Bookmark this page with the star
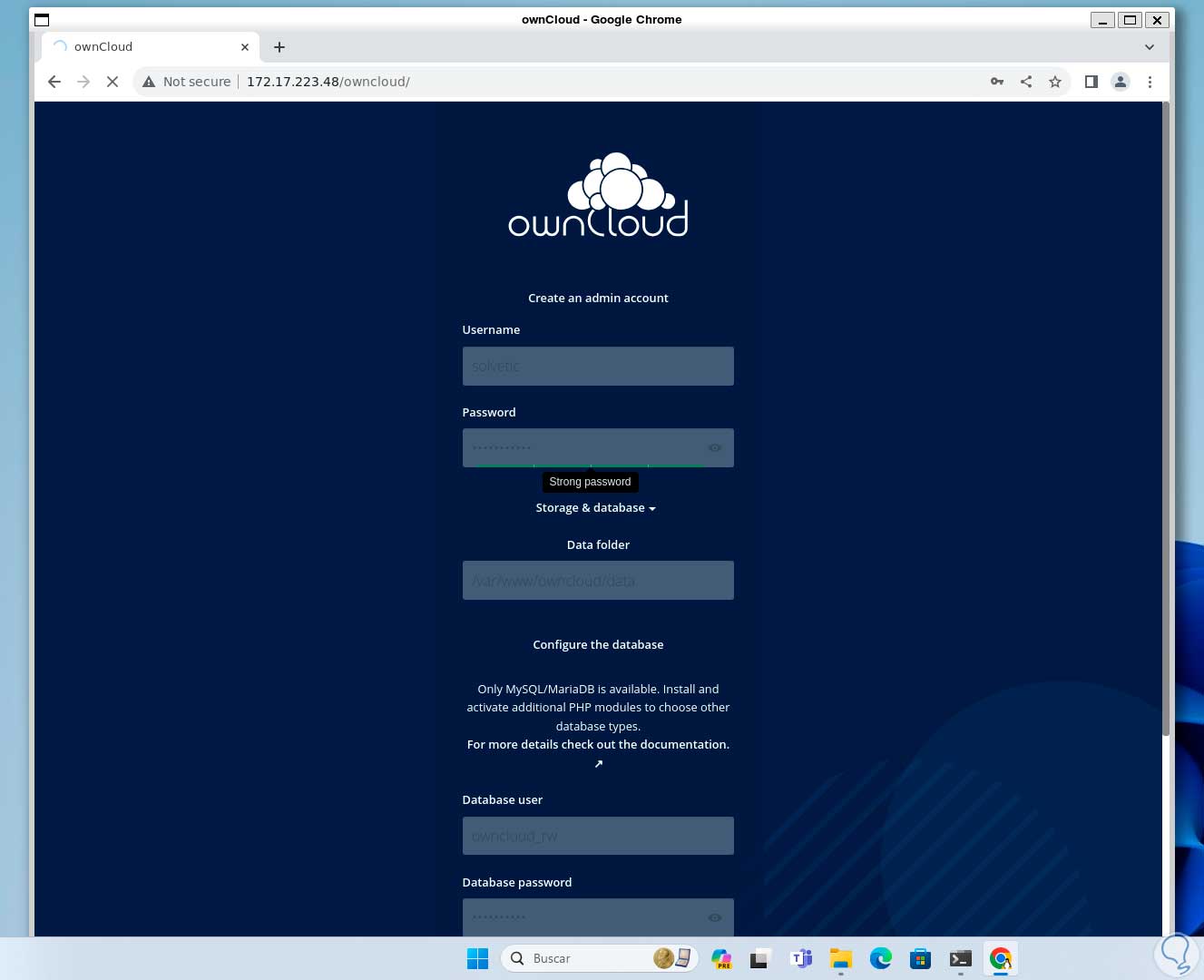This screenshot has height=980, width=1204. [1055, 82]
